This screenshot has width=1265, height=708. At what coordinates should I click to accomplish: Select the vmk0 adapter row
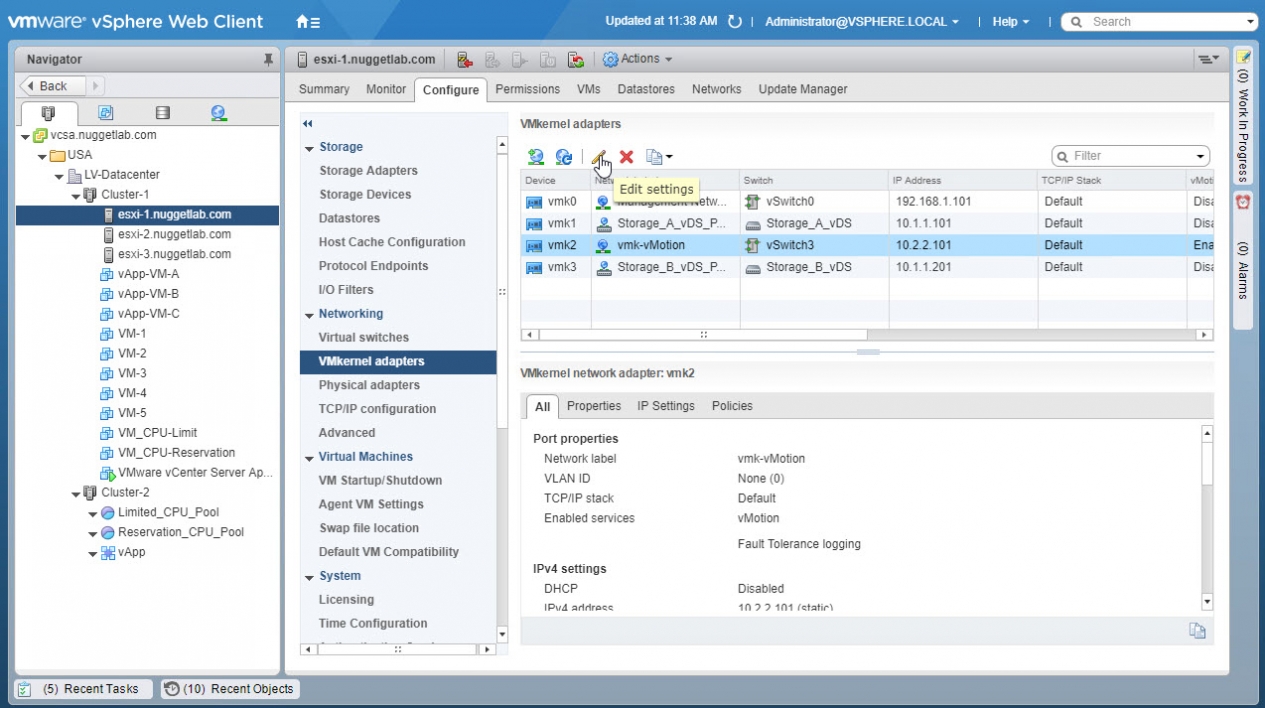[x=562, y=201]
